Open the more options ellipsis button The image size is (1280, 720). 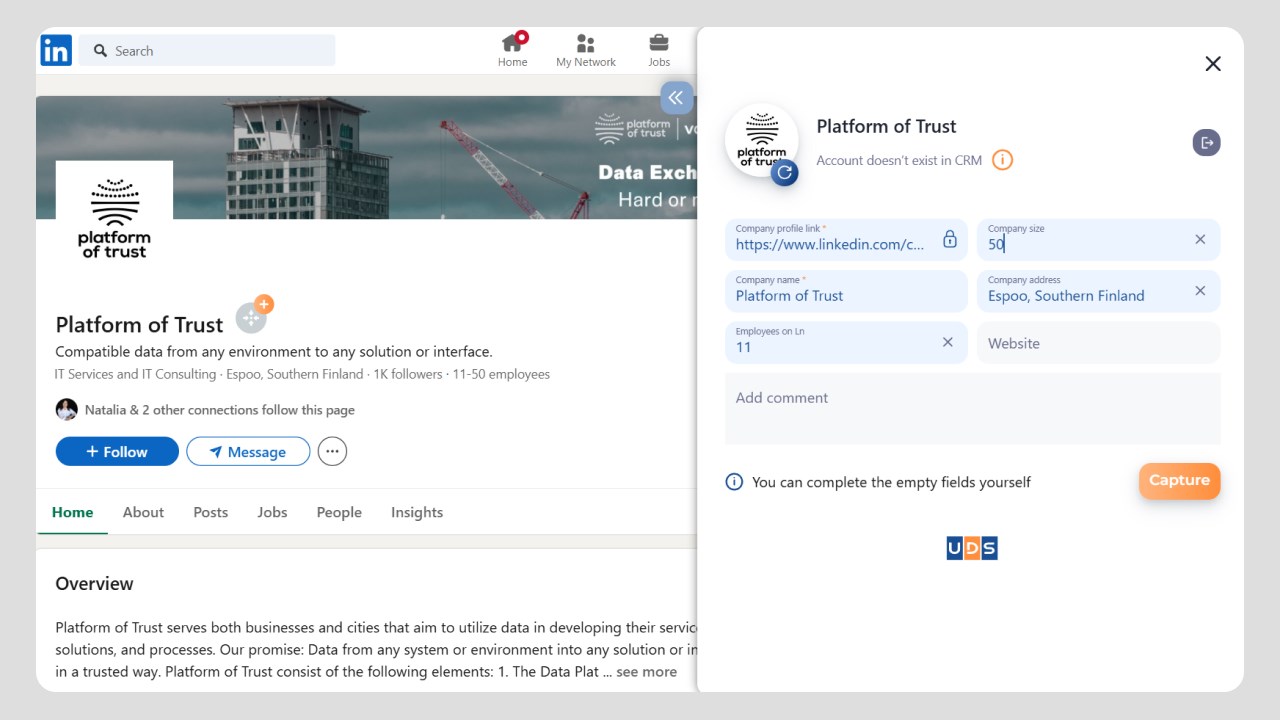point(332,452)
